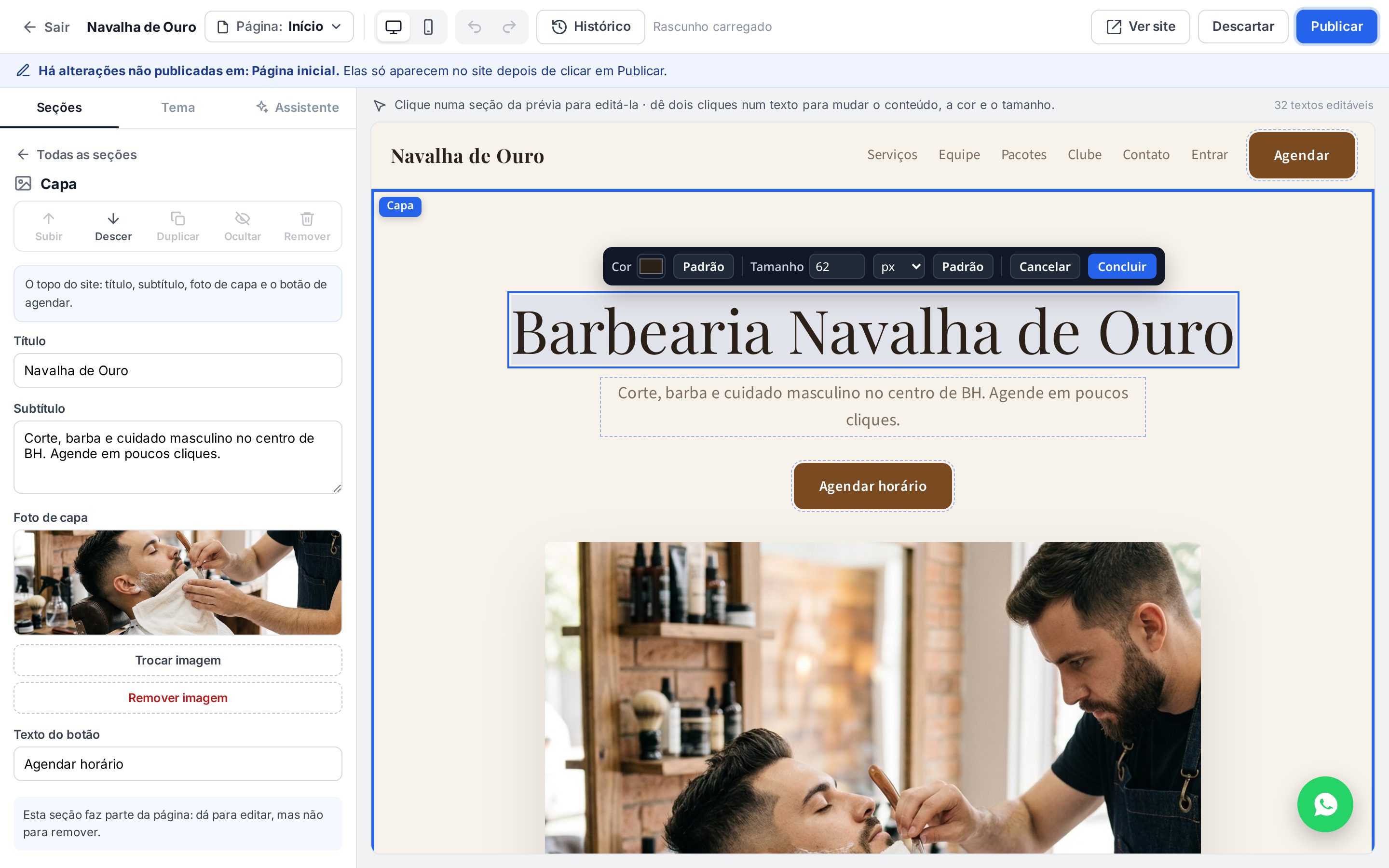Discard changes with Descartar

point(1243,27)
